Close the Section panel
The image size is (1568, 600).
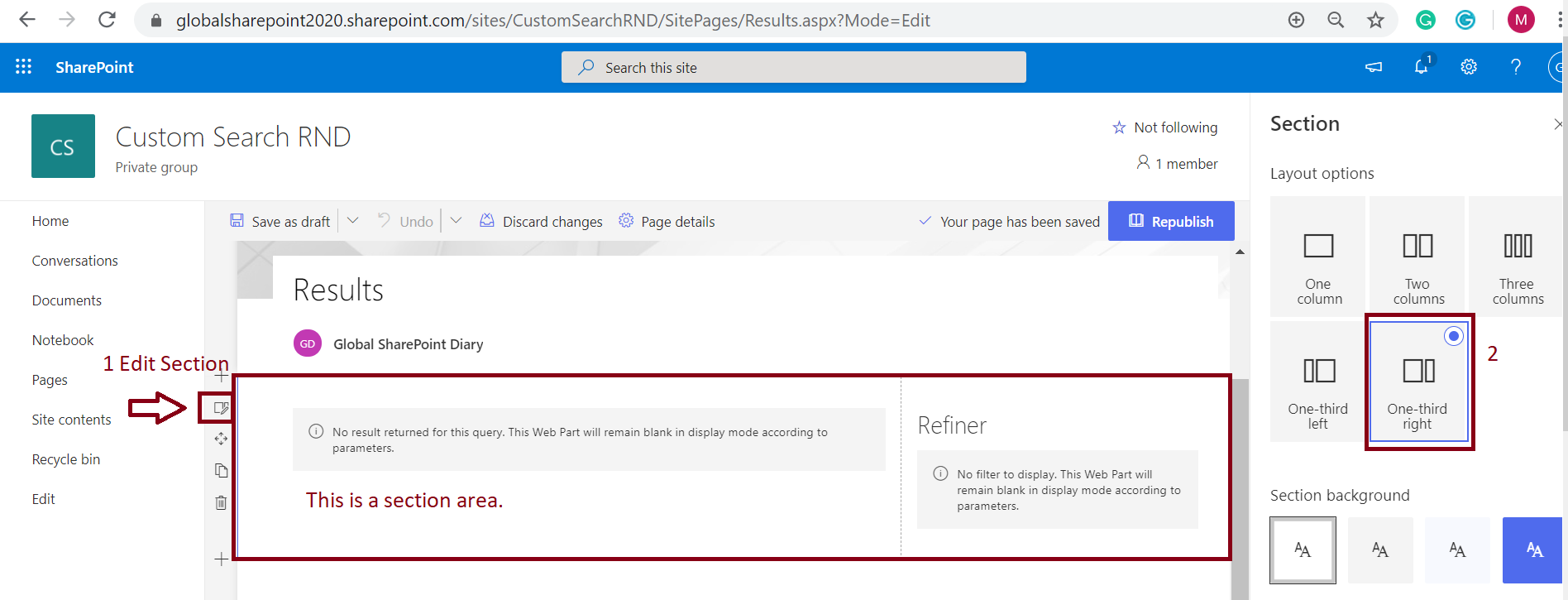1558,124
